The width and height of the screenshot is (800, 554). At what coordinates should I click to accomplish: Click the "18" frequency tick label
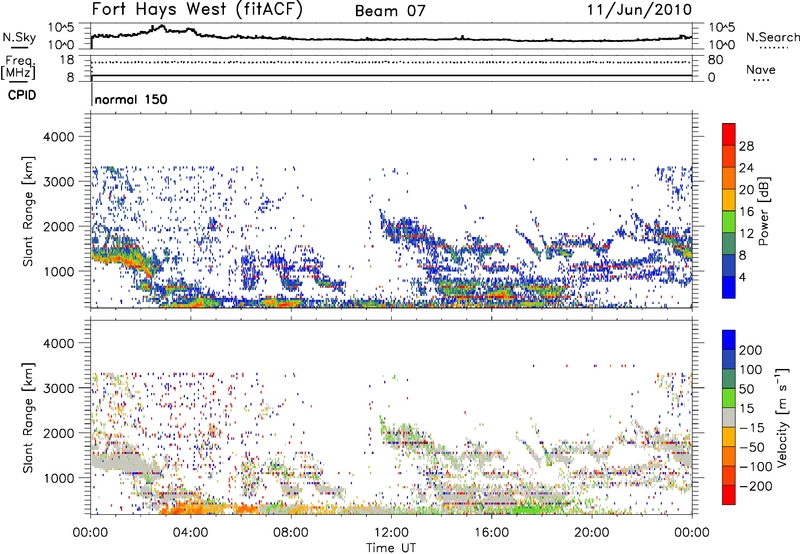[66, 60]
